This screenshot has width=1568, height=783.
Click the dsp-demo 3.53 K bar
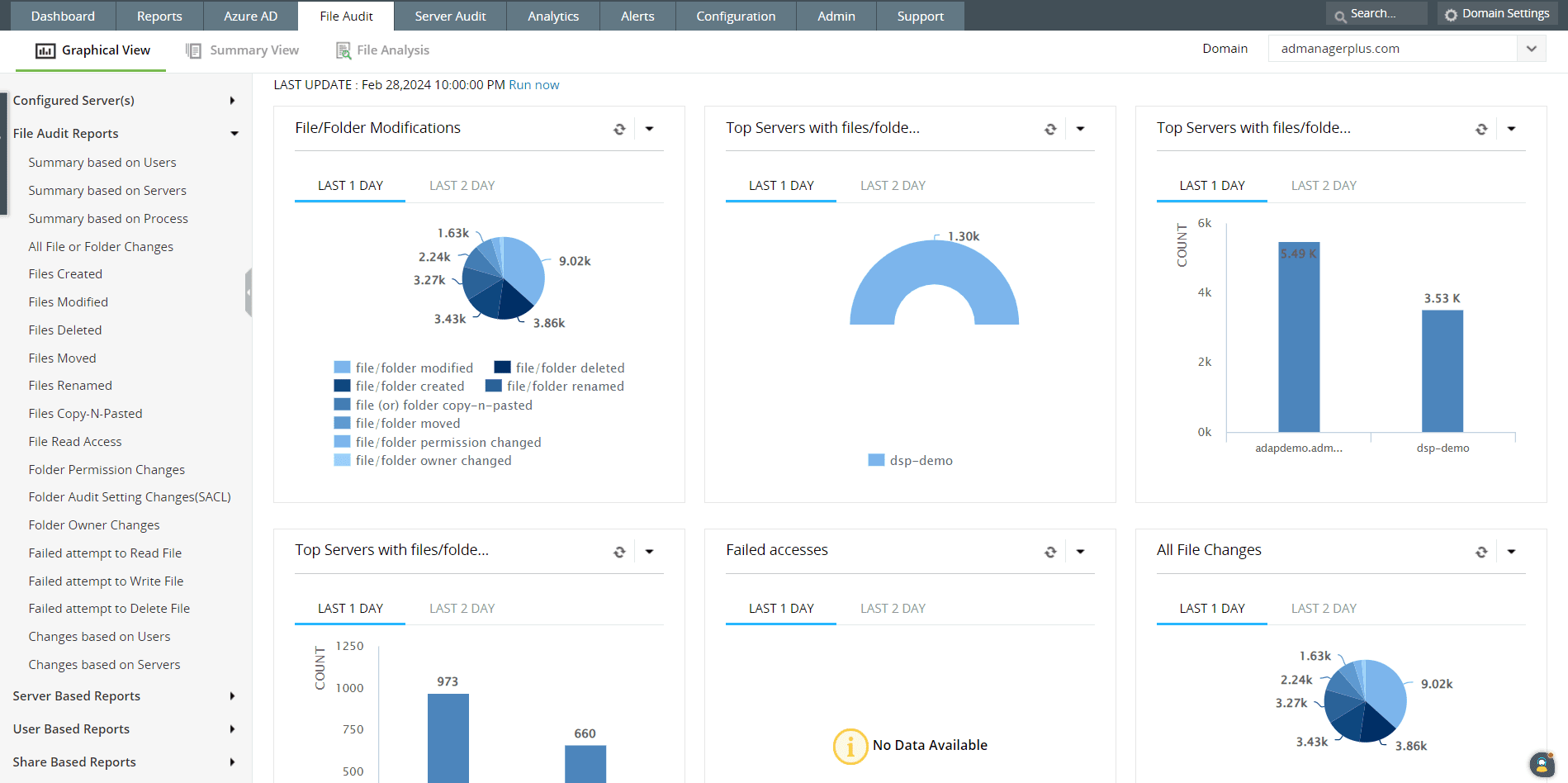[1442, 371]
